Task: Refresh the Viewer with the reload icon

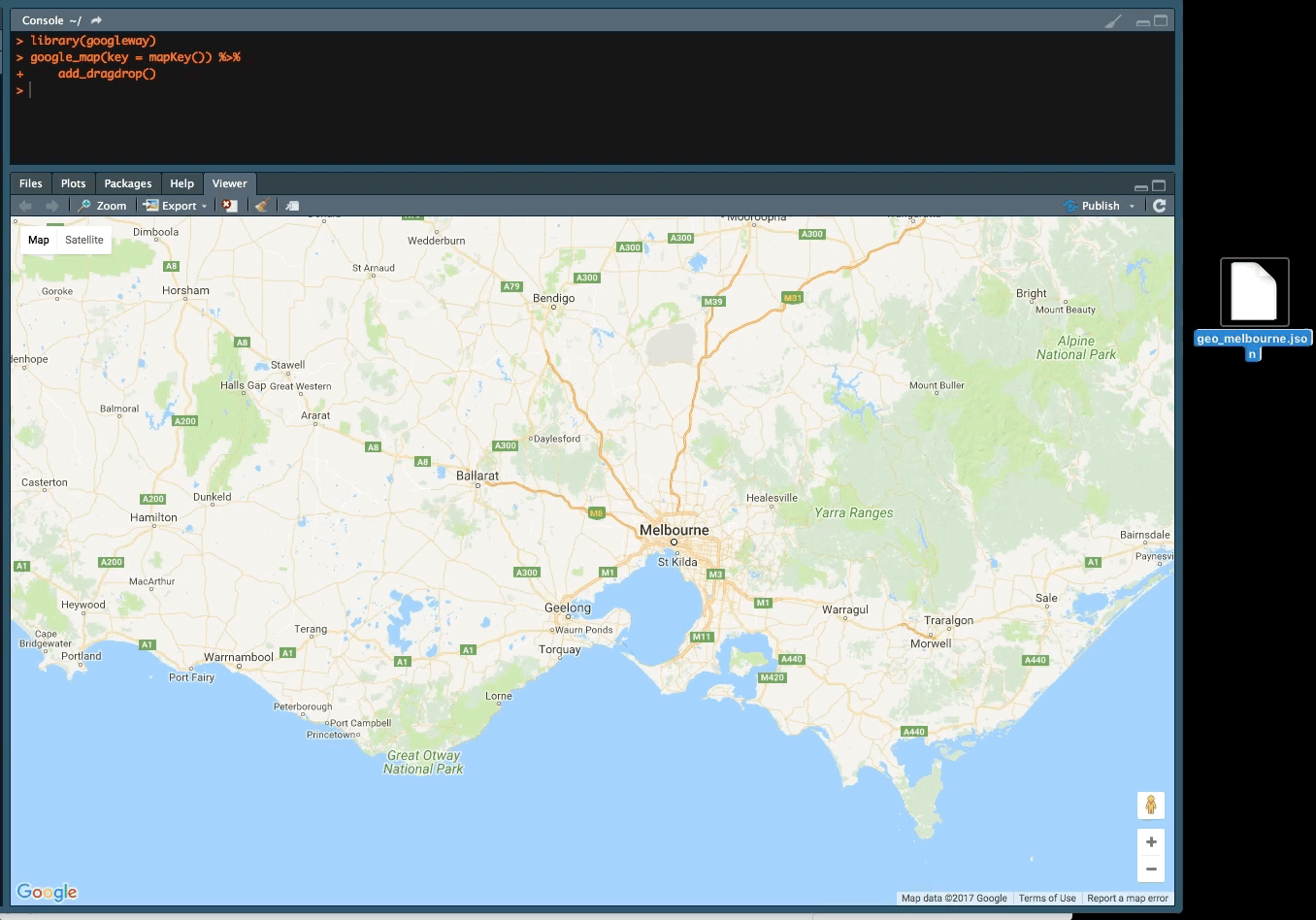Action: [x=1159, y=206]
